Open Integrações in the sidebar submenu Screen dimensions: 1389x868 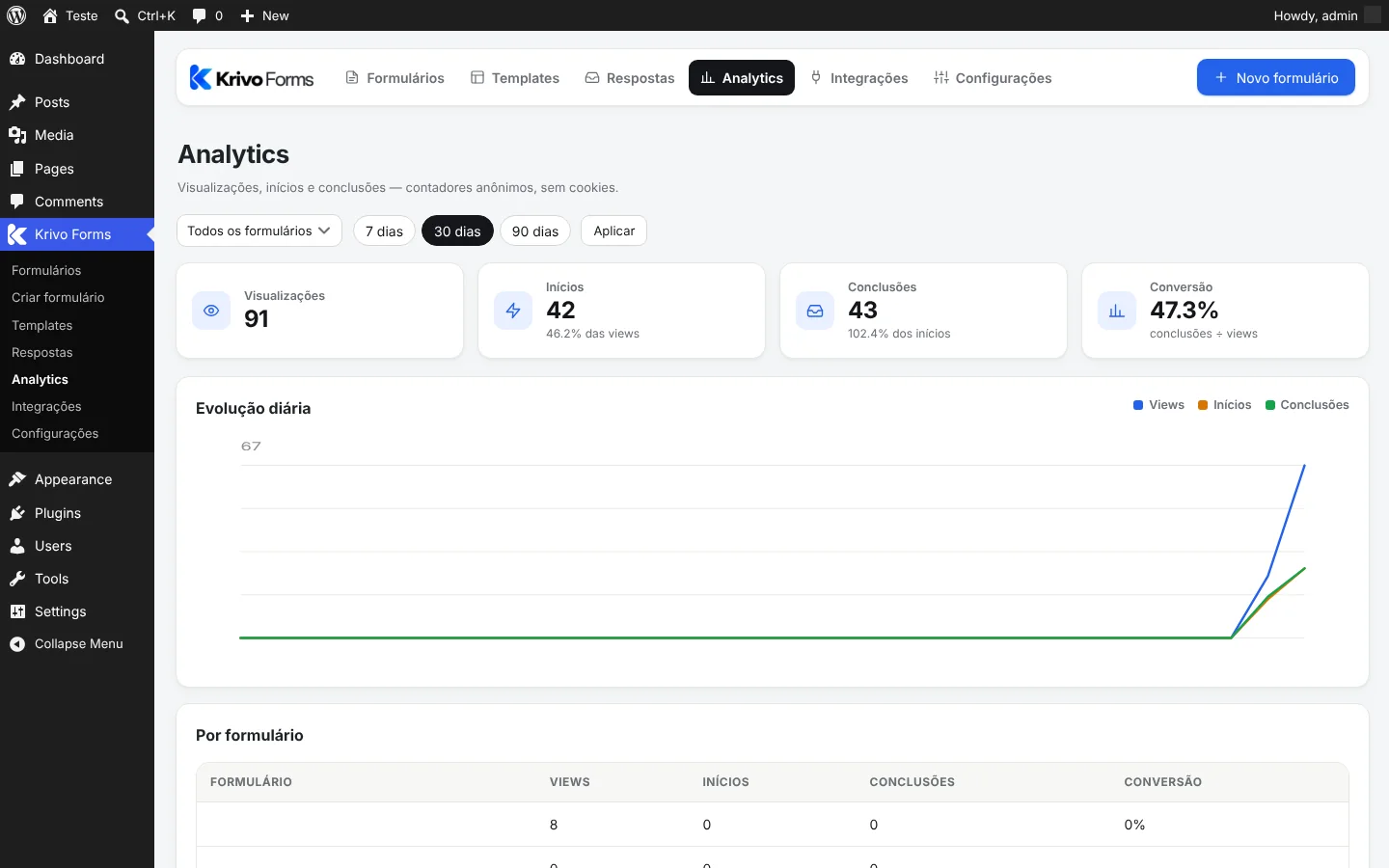[77, 407]
